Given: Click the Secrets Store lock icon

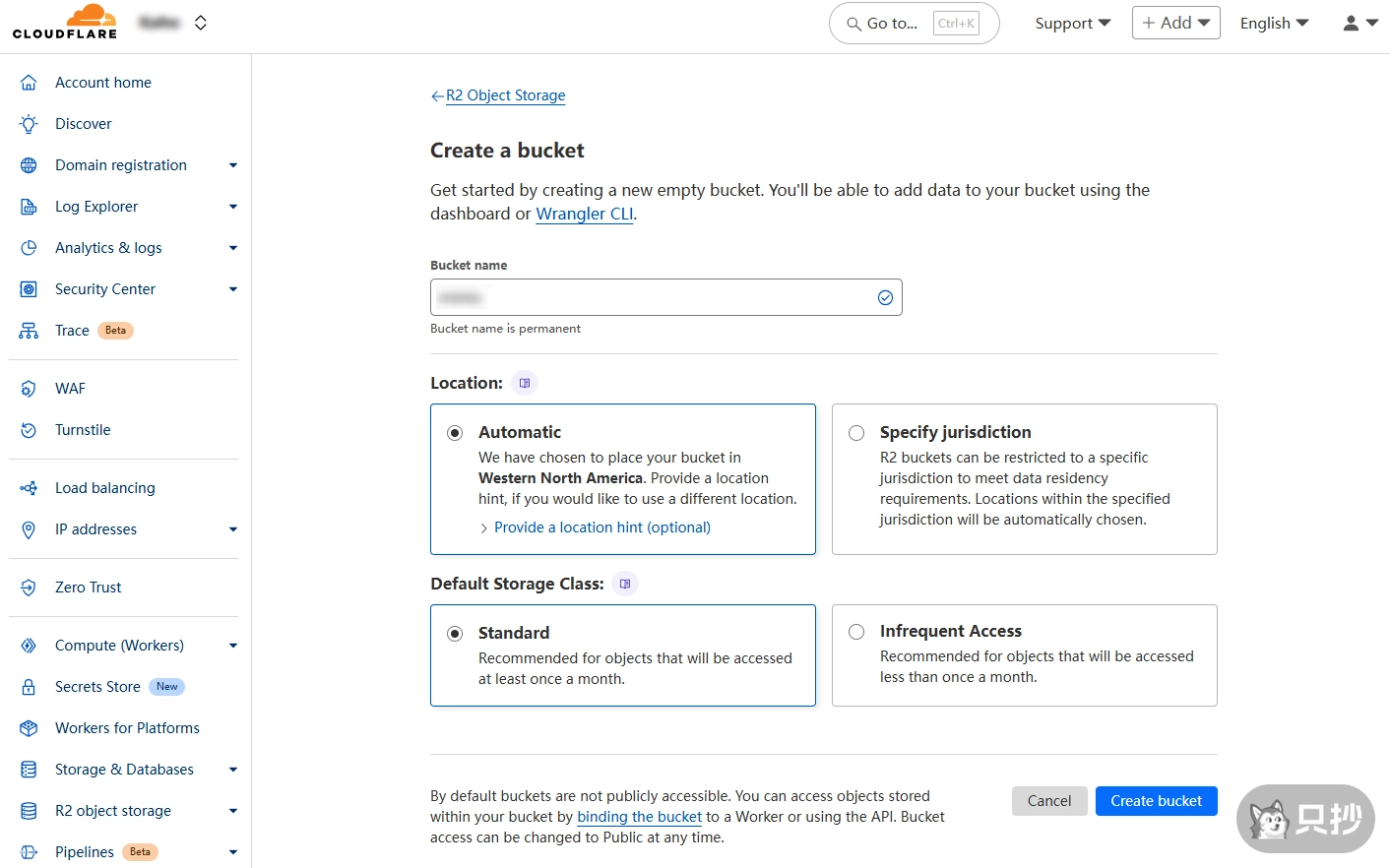Looking at the screenshot, I should coord(29,687).
